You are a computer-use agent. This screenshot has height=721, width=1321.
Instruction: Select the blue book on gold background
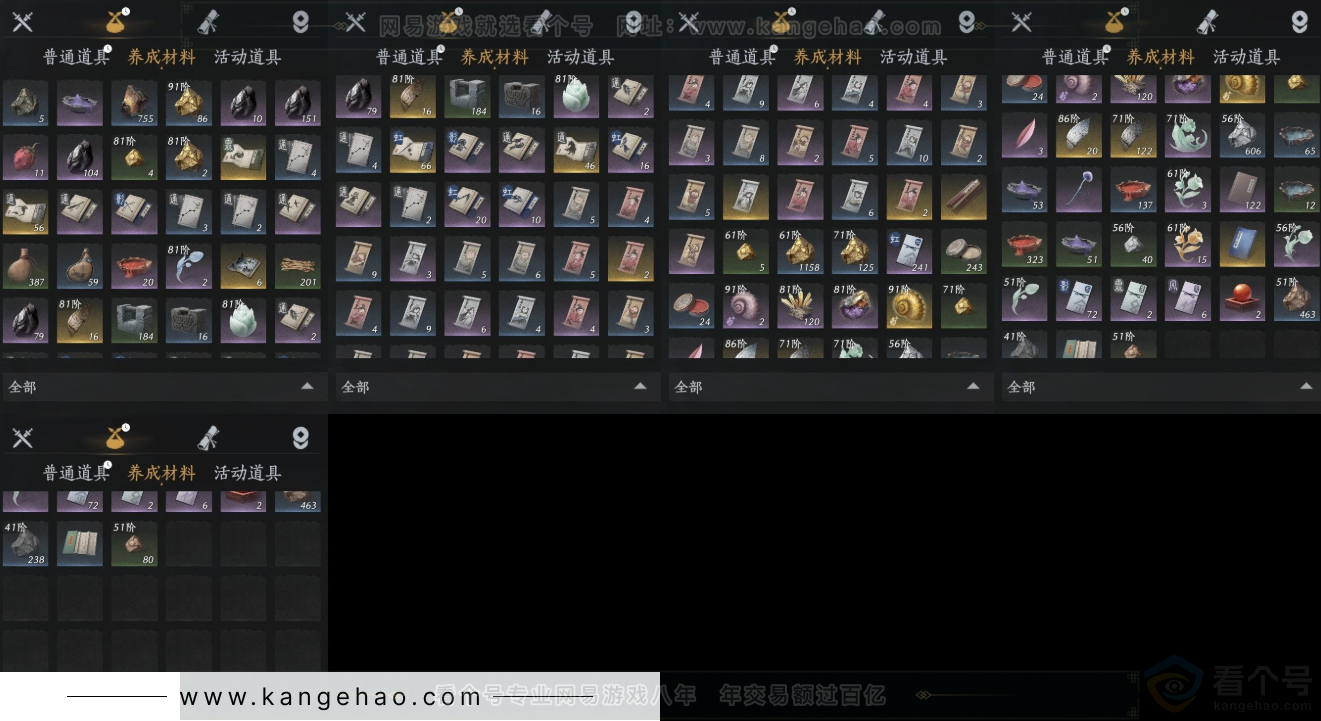1242,243
